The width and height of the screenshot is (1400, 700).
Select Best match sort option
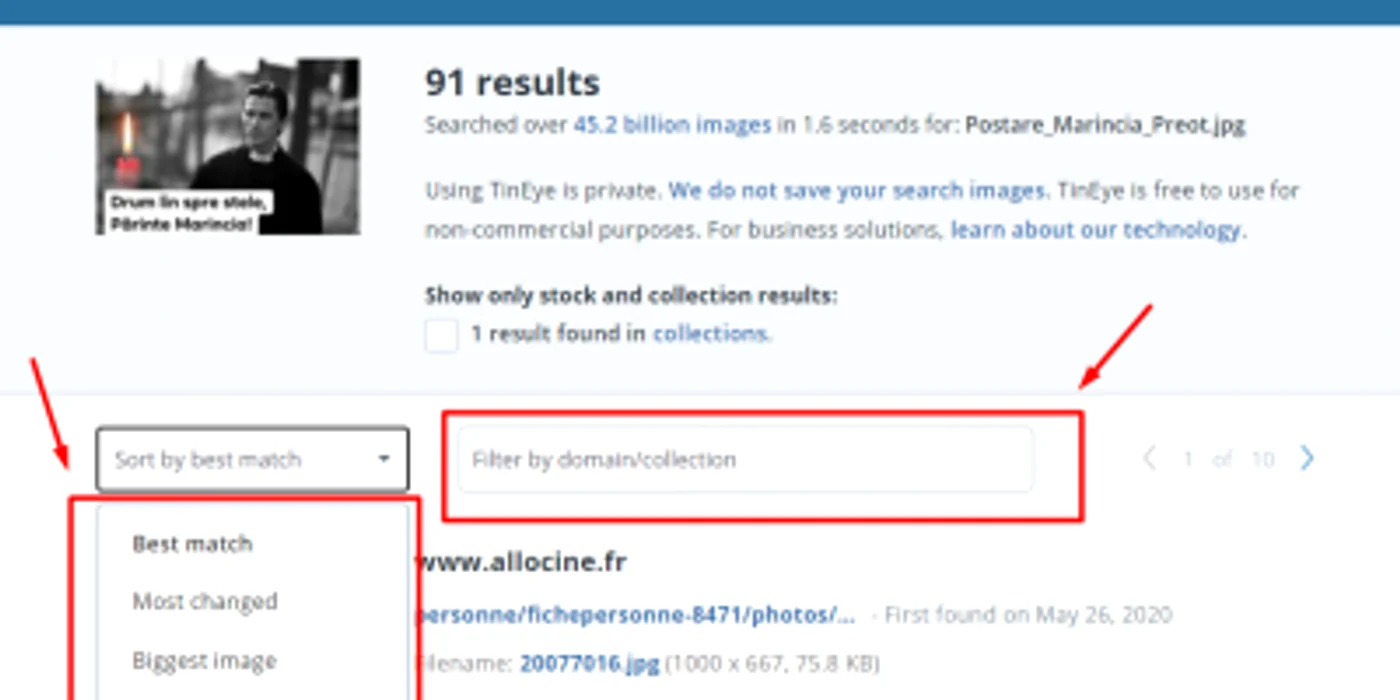point(192,544)
